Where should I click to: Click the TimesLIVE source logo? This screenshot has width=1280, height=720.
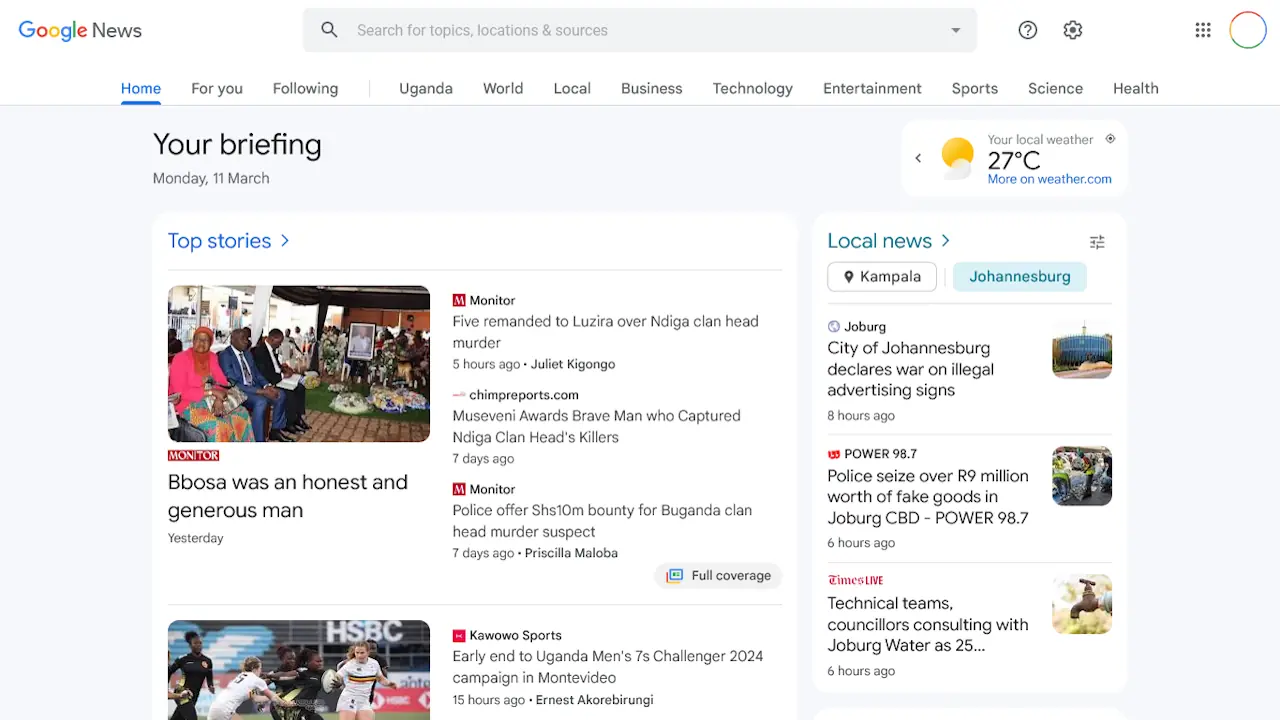click(x=856, y=580)
